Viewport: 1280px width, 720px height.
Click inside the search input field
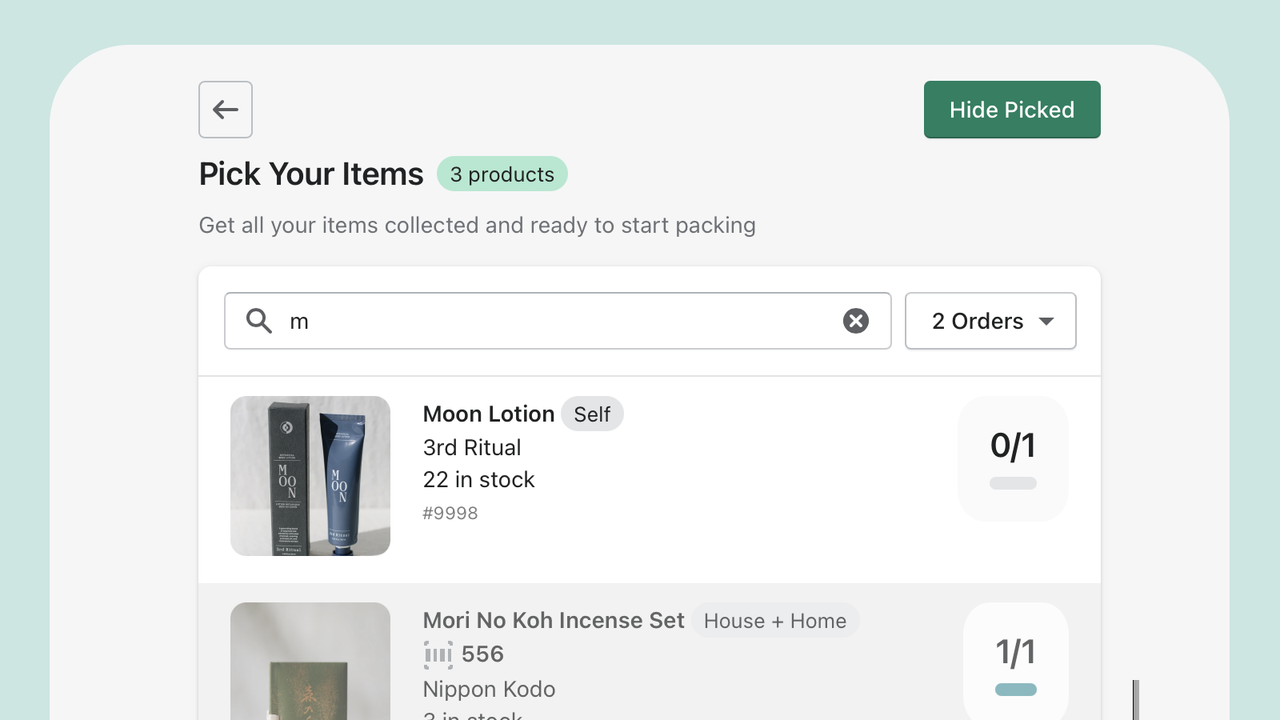click(x=550, y=321)
